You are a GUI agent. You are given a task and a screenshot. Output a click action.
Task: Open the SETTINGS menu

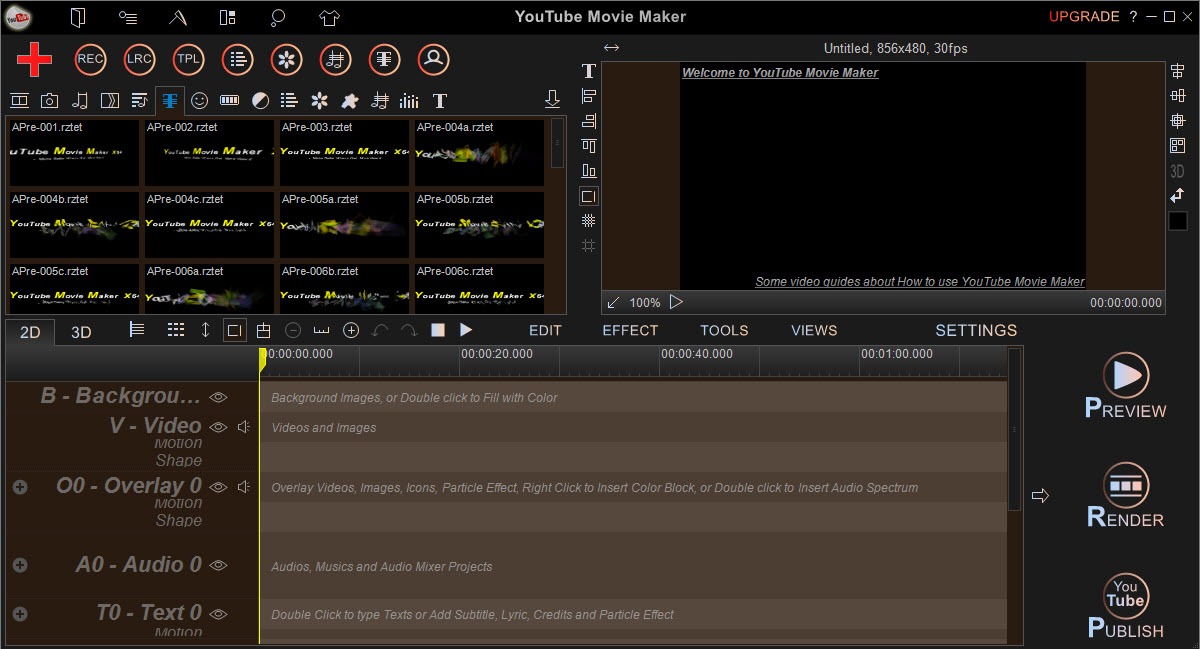click(x=976, y=330)
